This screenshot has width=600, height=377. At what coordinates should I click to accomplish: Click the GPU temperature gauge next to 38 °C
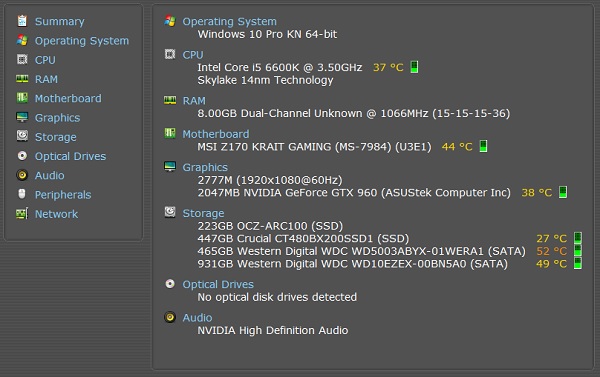[x=563, y=192]
